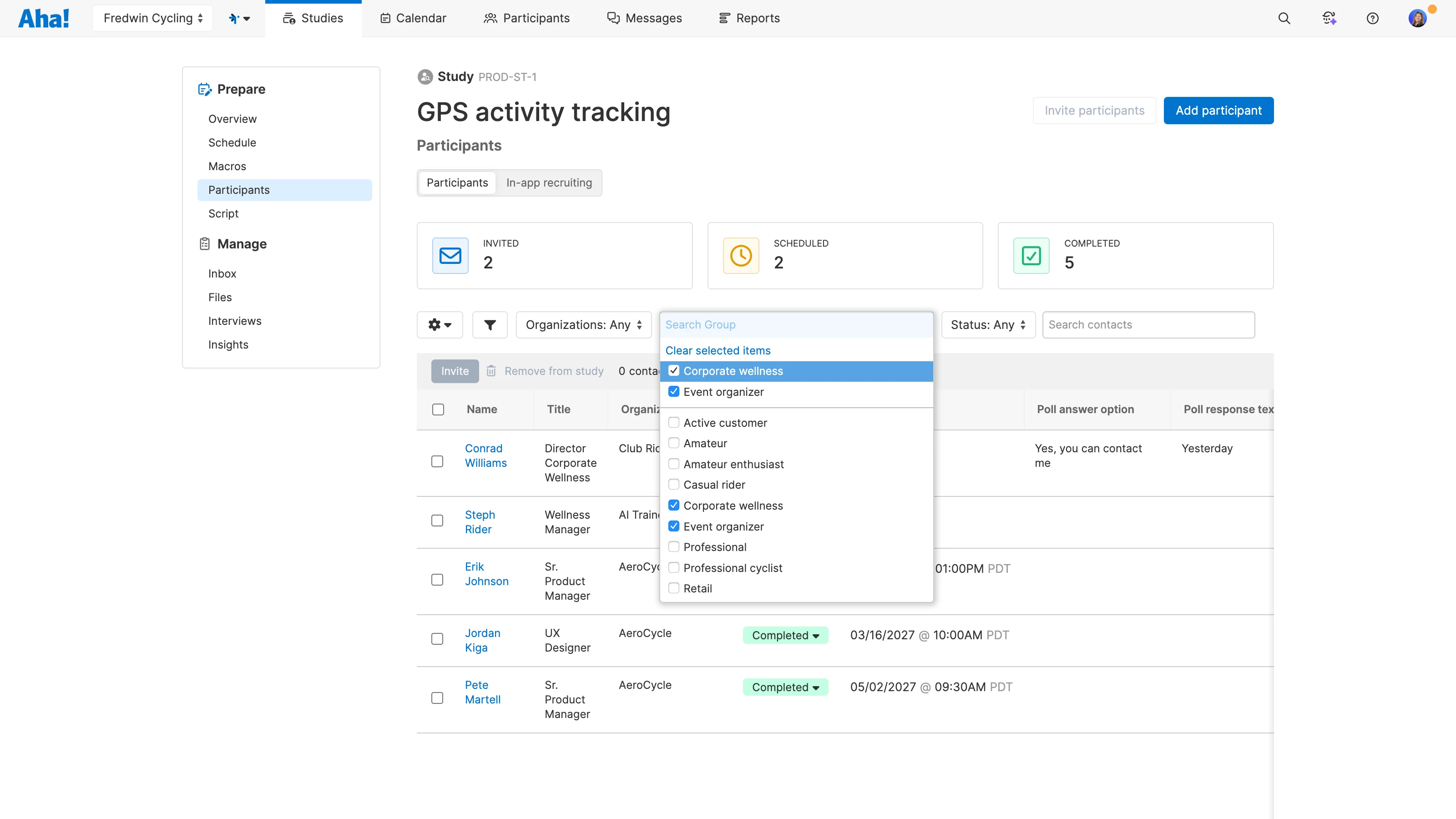
Task: Open the search magnifier icon
Action: tap(1284, 18)
